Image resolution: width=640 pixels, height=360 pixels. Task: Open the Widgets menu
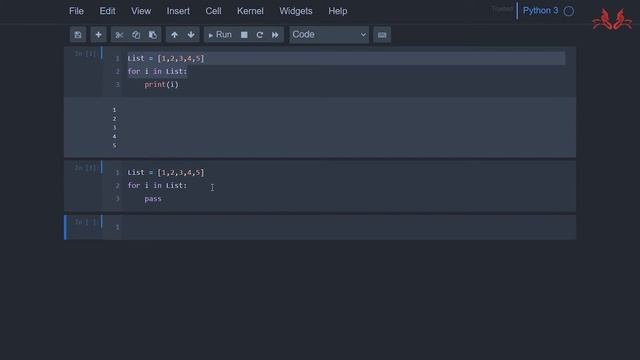pos(296,11)
